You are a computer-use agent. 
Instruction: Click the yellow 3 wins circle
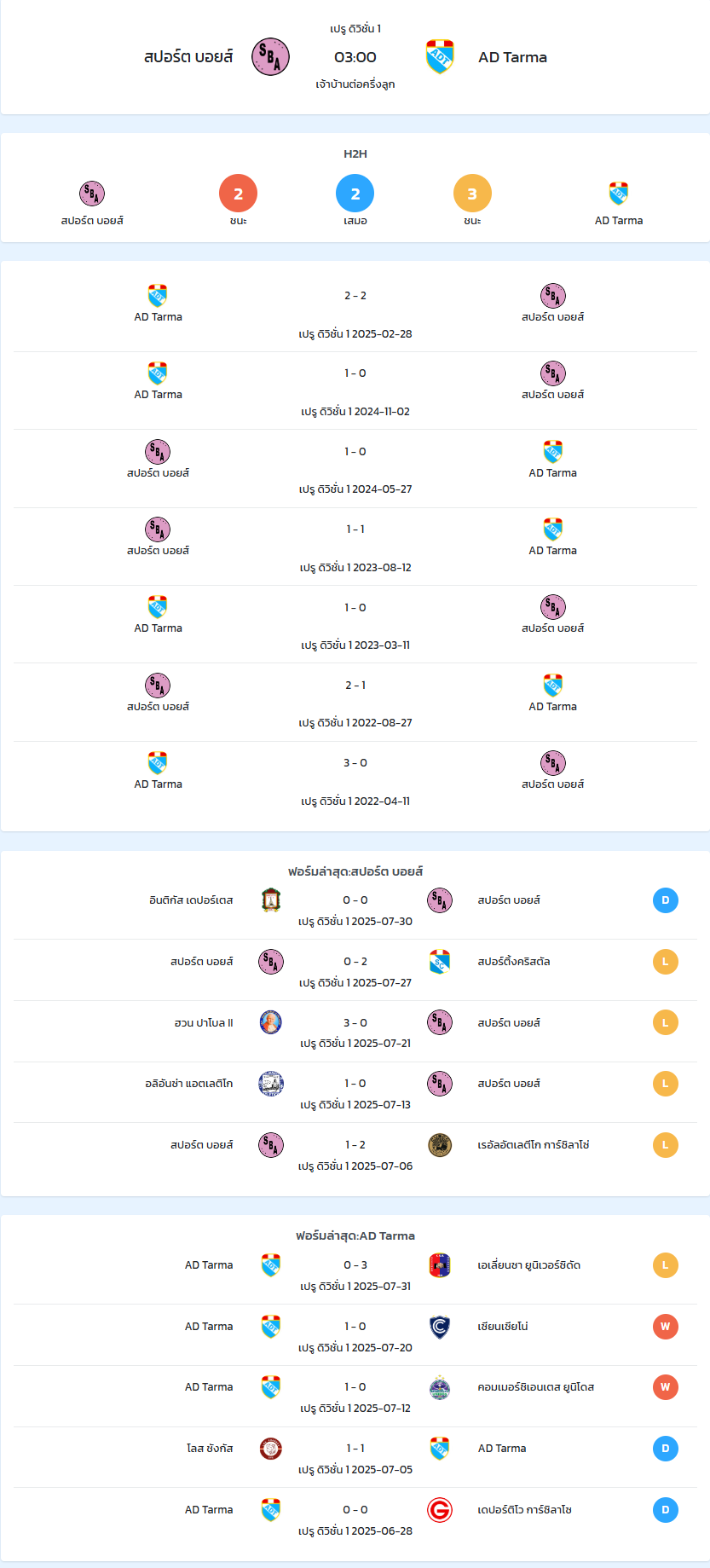[x=472, y=194]
